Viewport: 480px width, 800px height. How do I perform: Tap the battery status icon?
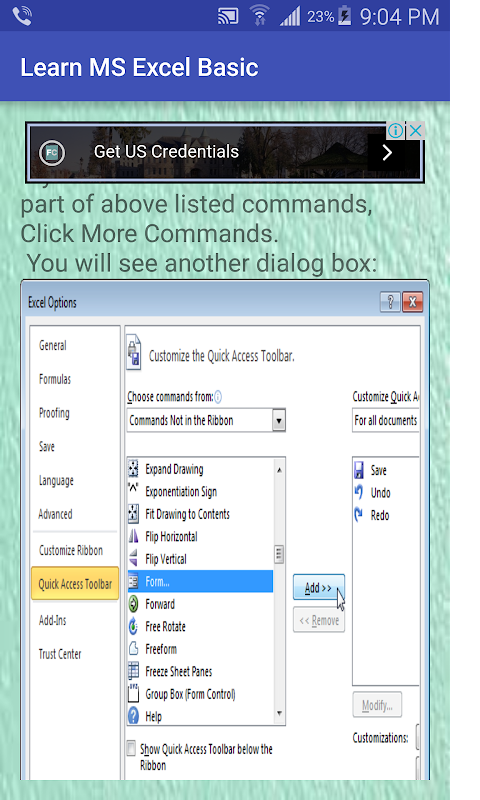[345, 16]
